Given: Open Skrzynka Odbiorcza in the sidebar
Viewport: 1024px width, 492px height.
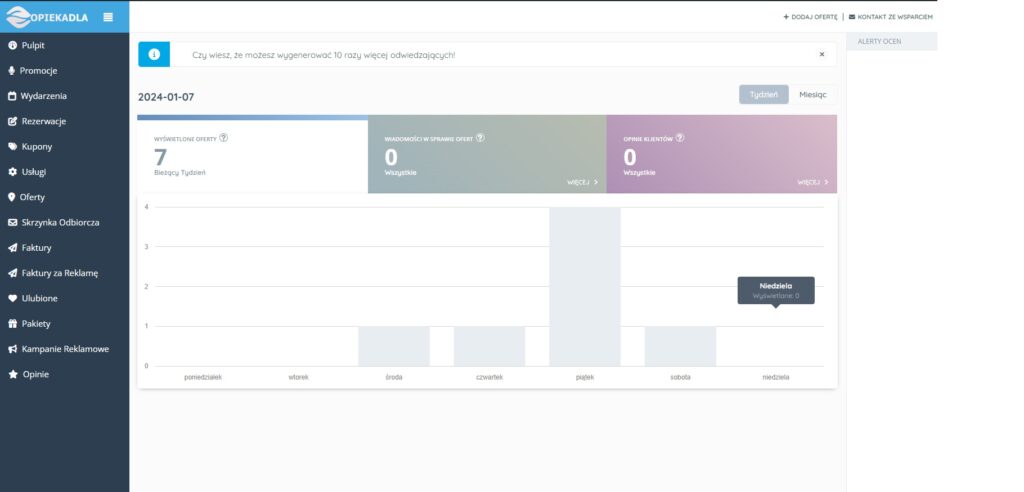Looking at the screenshot, I should [60, 222].
